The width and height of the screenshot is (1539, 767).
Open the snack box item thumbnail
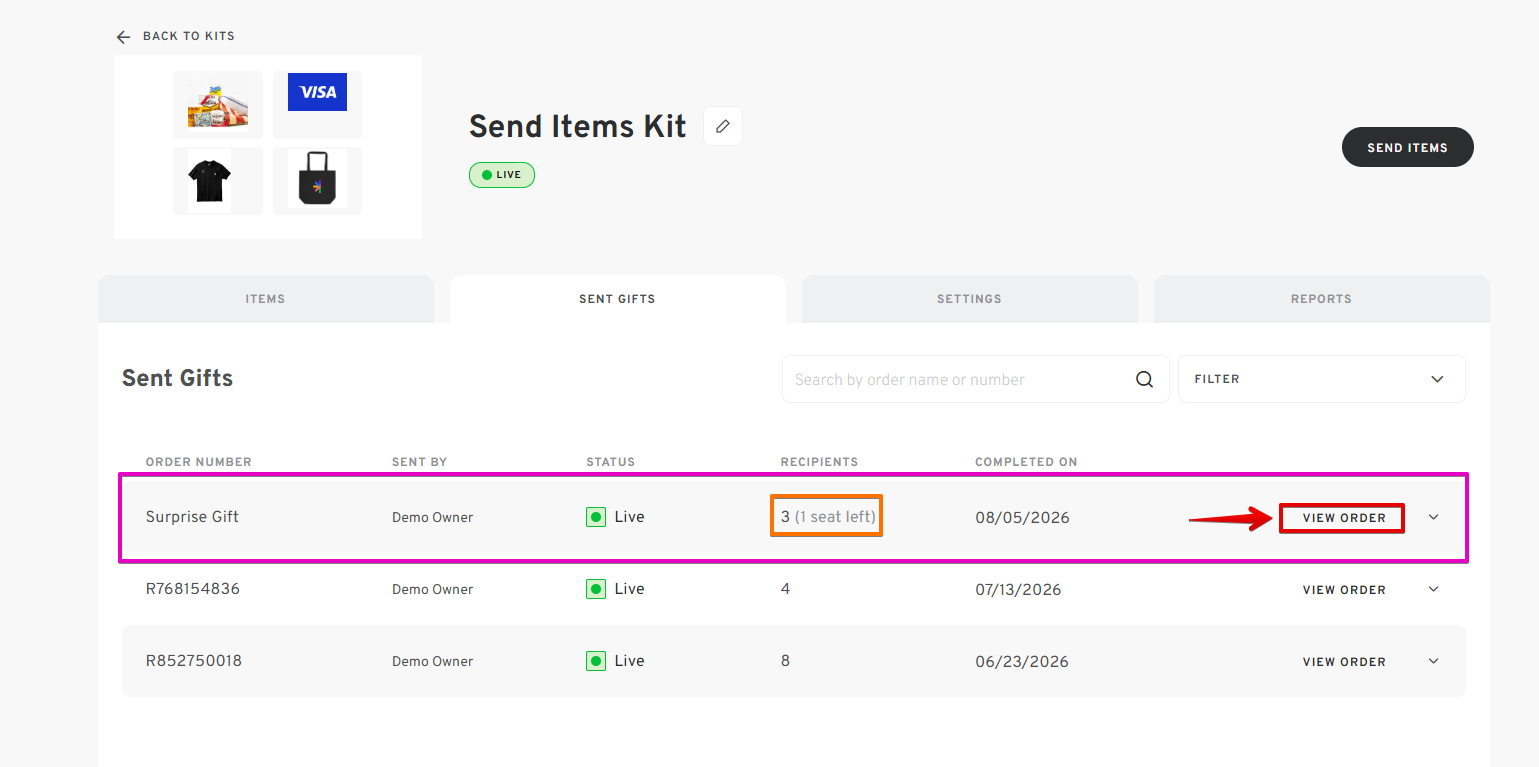pos(218,105)
